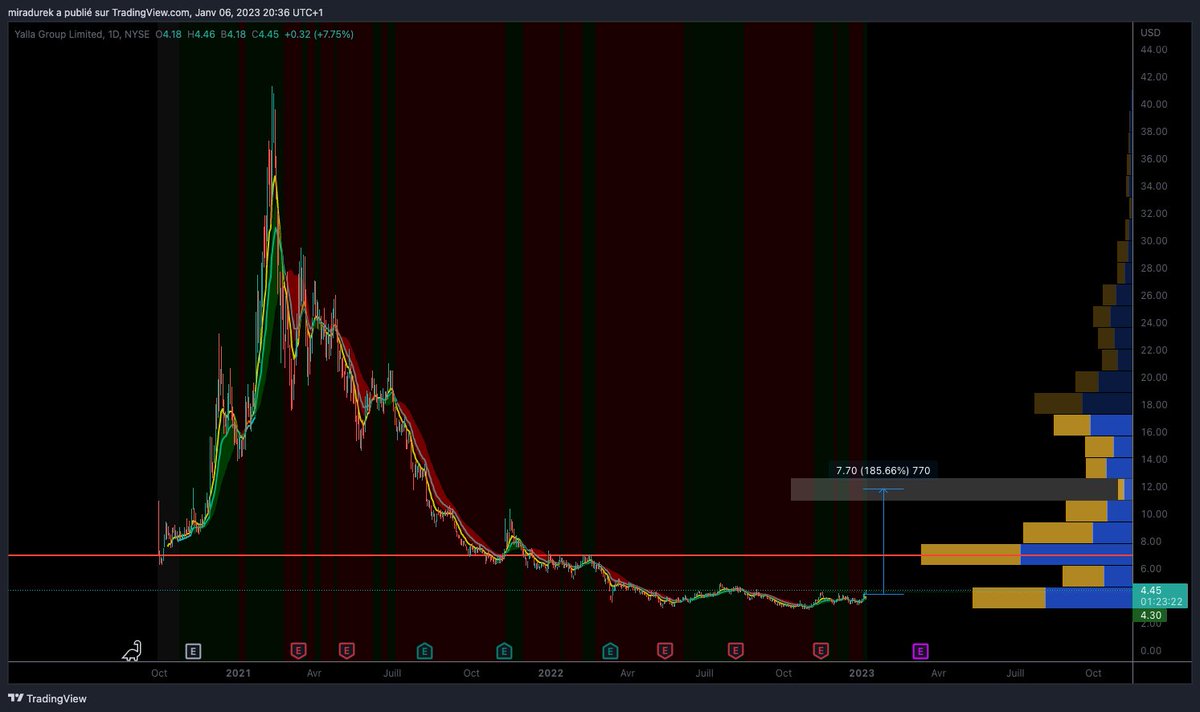
Task: Click the 2023 time axis label
Action: point(861,673)
